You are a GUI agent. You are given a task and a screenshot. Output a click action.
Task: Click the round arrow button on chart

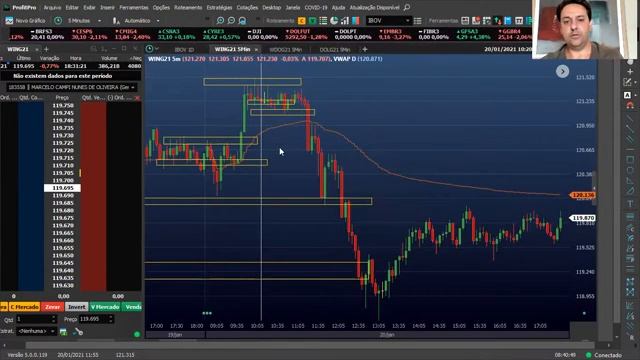point(562,71)
